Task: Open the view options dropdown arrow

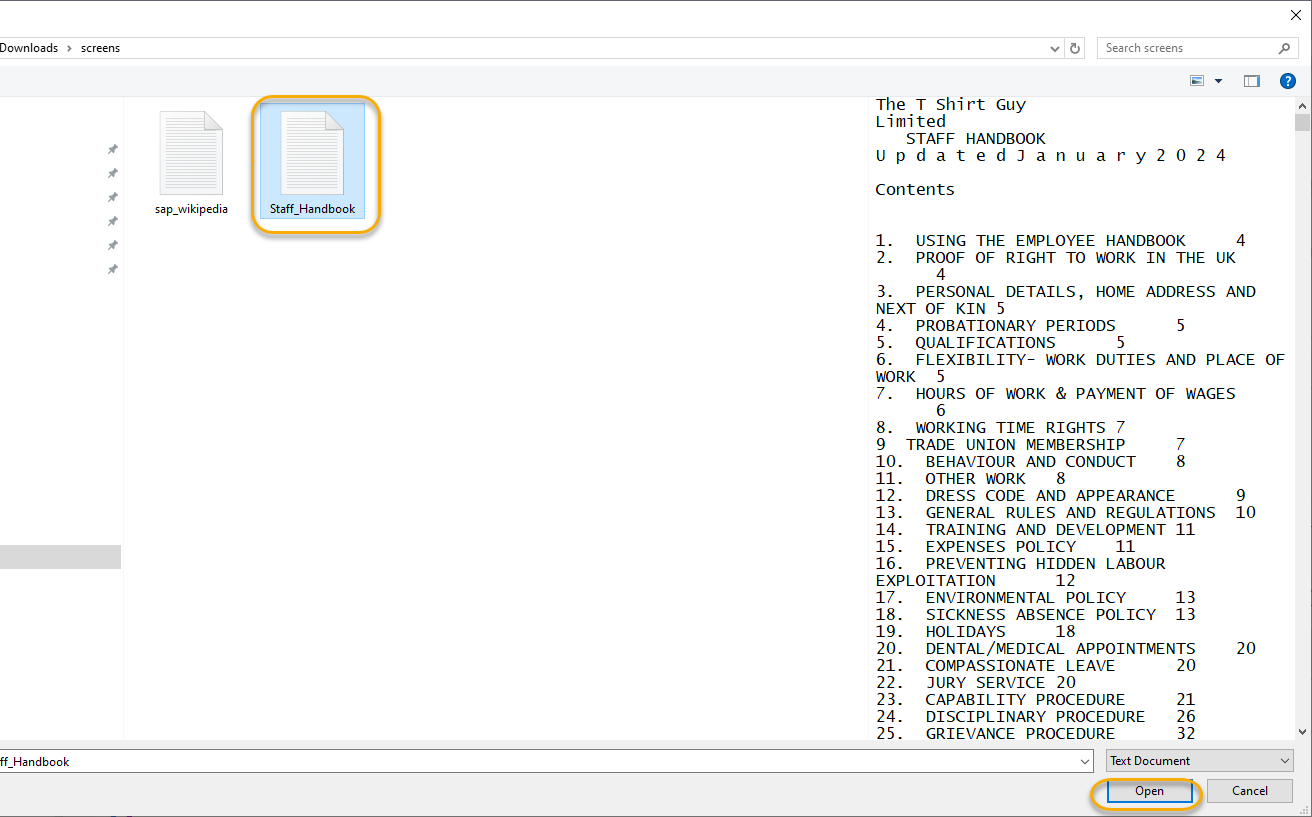Action: pos(1218,81)
